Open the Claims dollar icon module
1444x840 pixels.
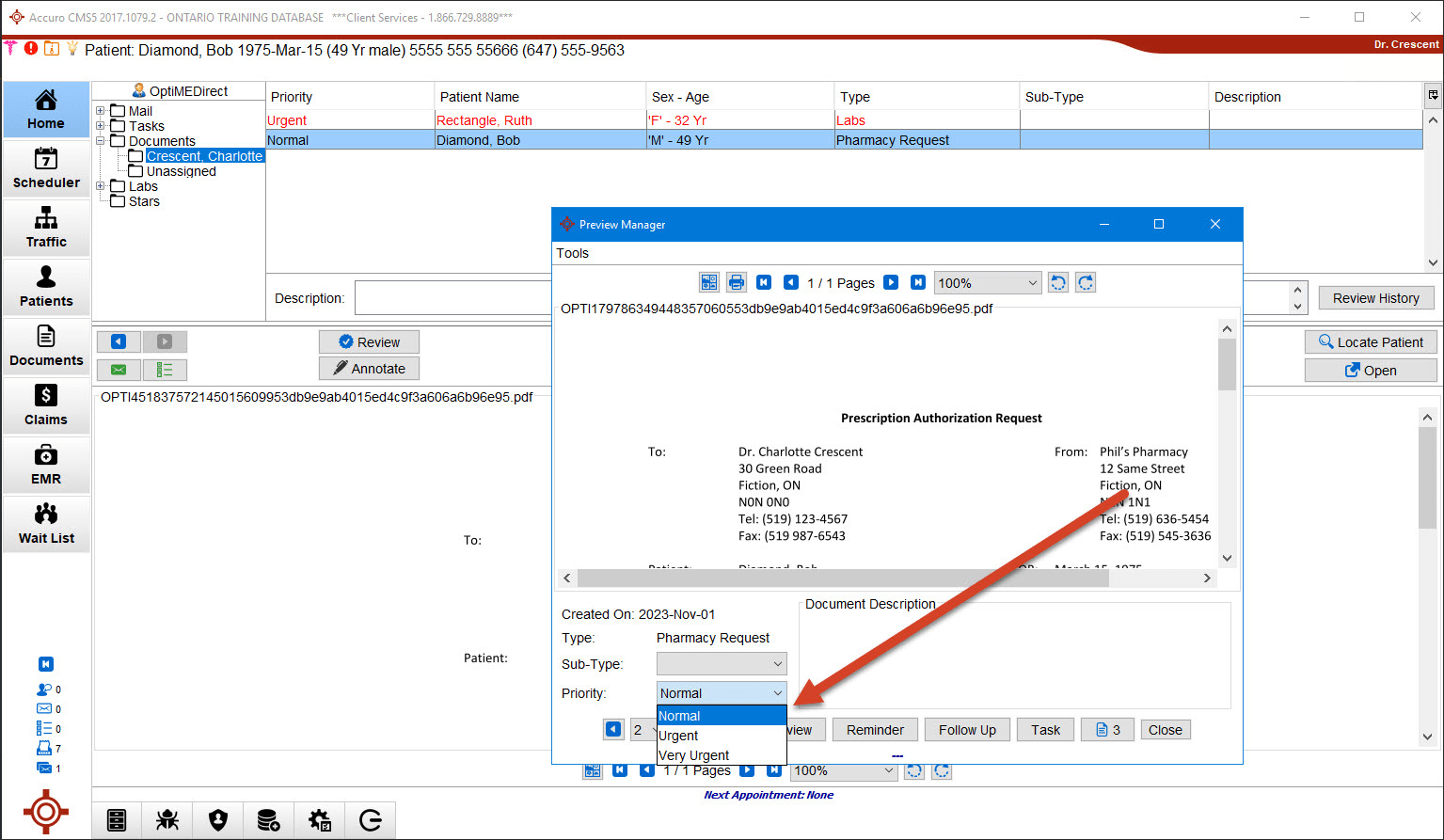46,405
